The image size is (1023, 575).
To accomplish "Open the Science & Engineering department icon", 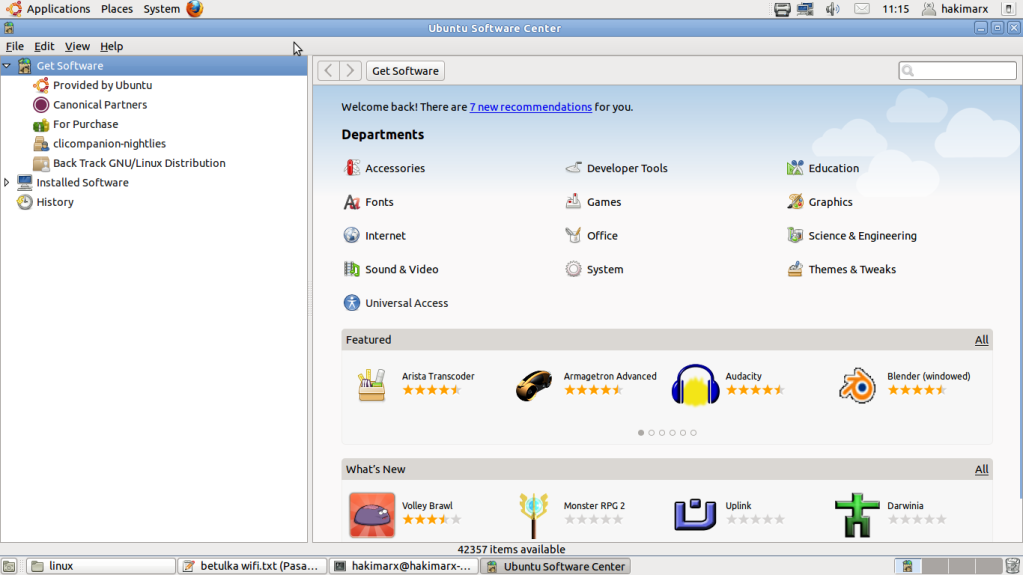I will (x=795, y=235).
